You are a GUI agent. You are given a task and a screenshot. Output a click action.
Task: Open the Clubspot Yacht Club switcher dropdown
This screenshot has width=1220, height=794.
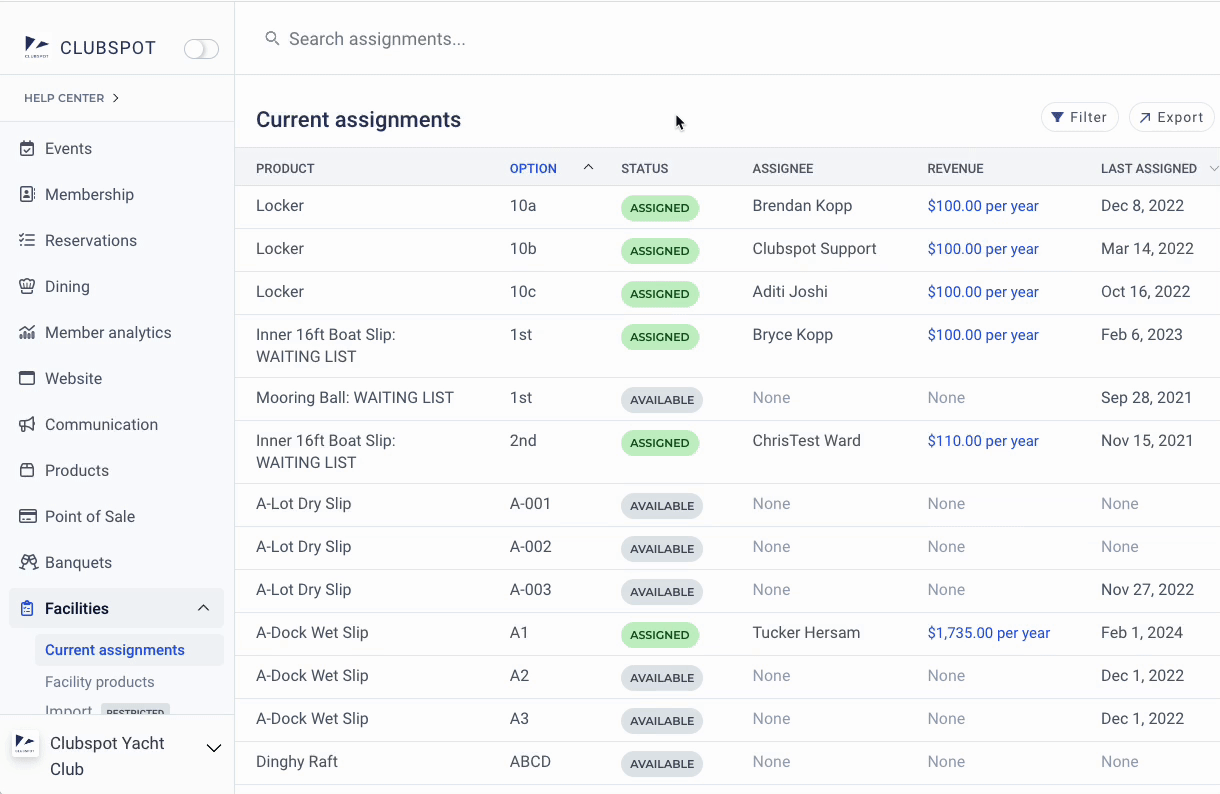(213, 748)
